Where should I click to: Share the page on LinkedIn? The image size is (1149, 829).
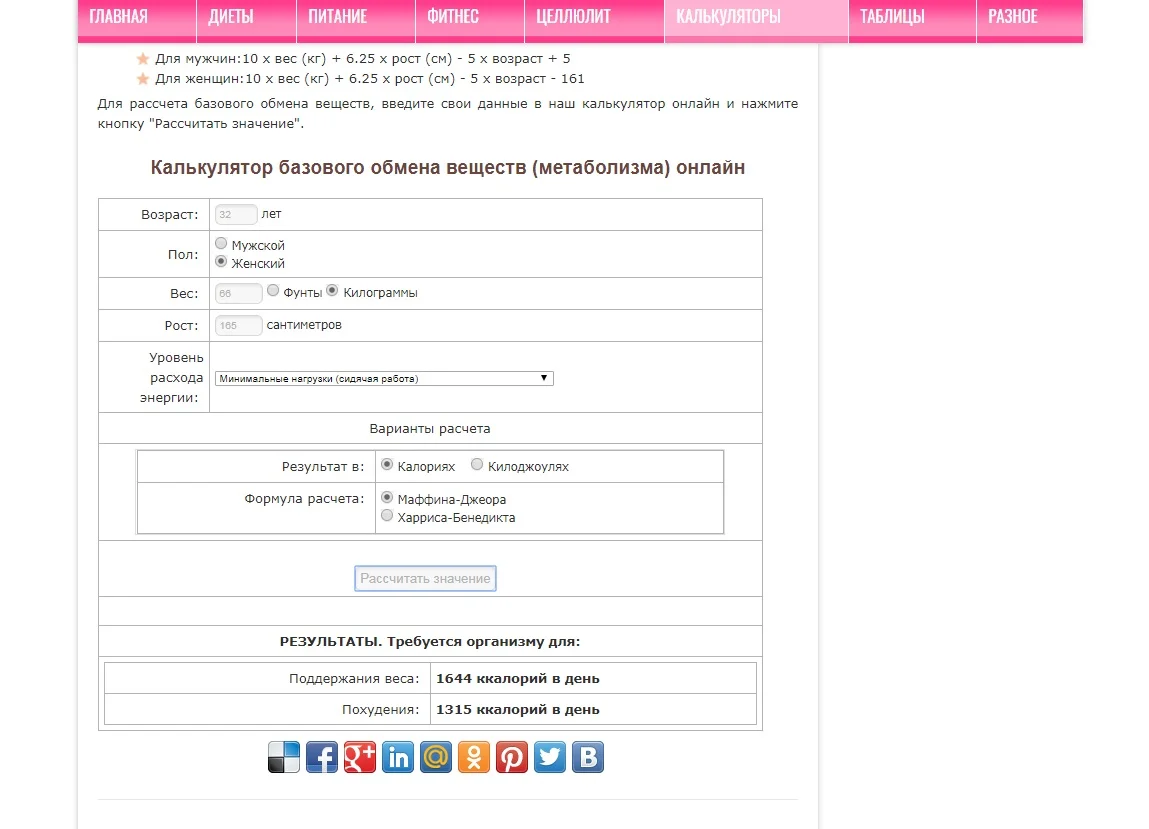pyautogui.click(x=398, y=757)
